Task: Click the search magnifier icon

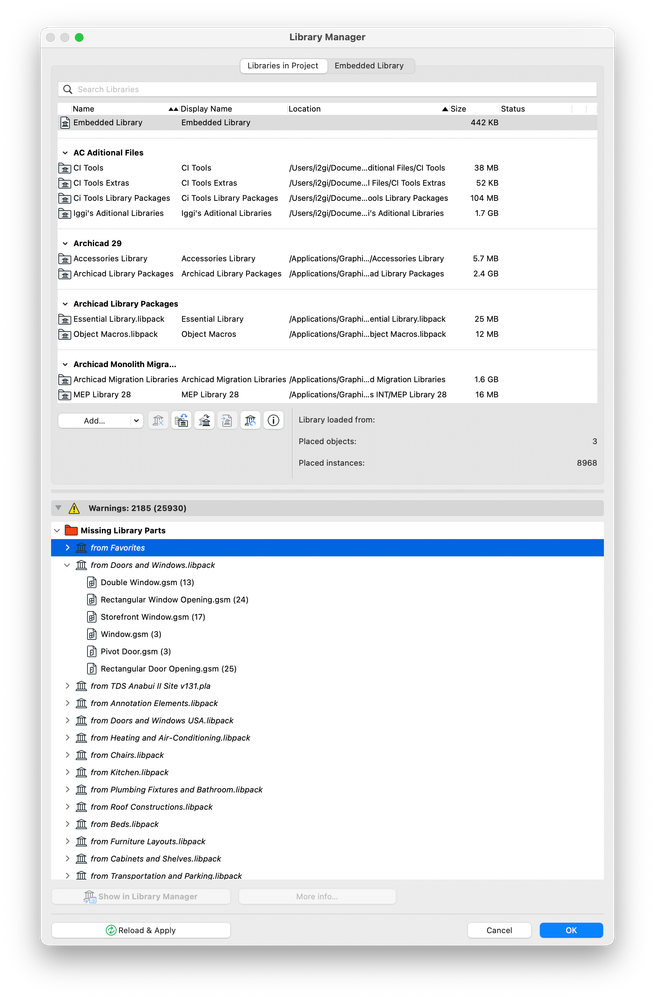Action: [68, 89]
